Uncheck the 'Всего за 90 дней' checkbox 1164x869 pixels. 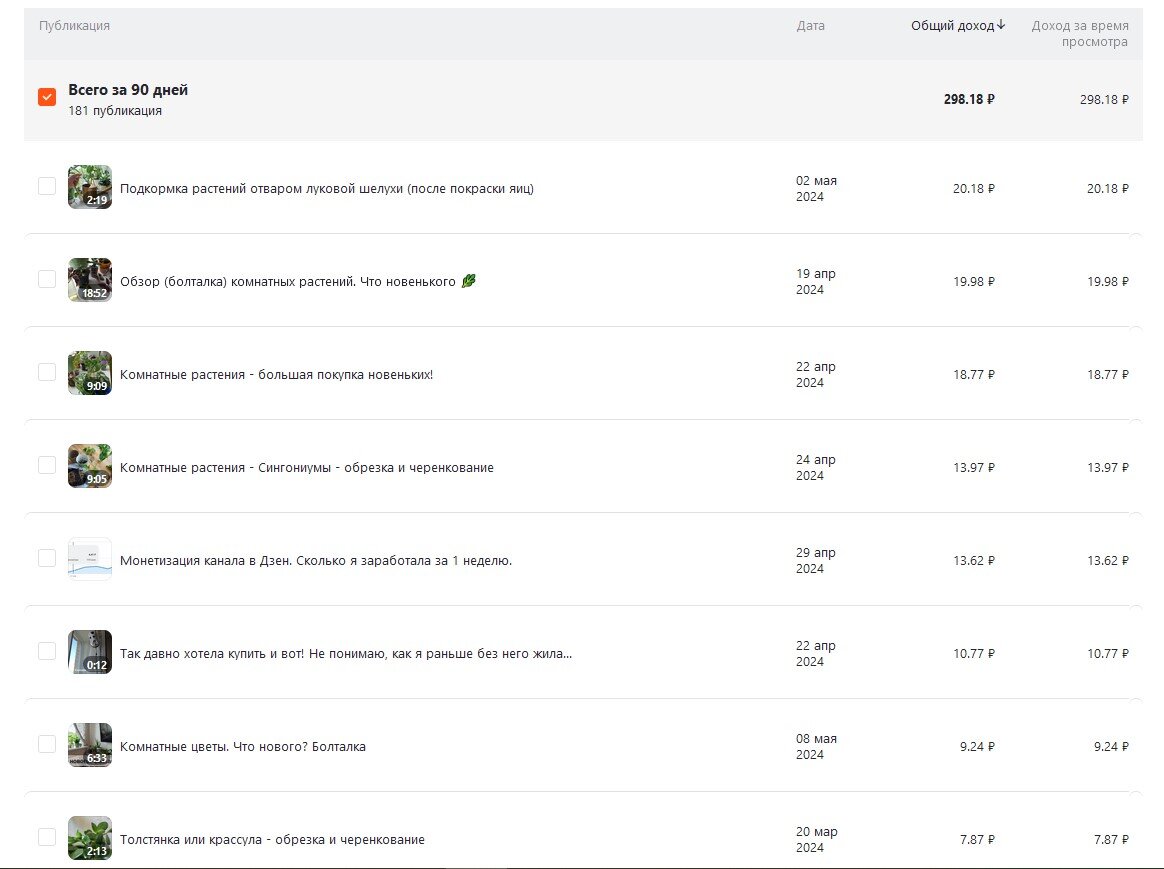47,97
